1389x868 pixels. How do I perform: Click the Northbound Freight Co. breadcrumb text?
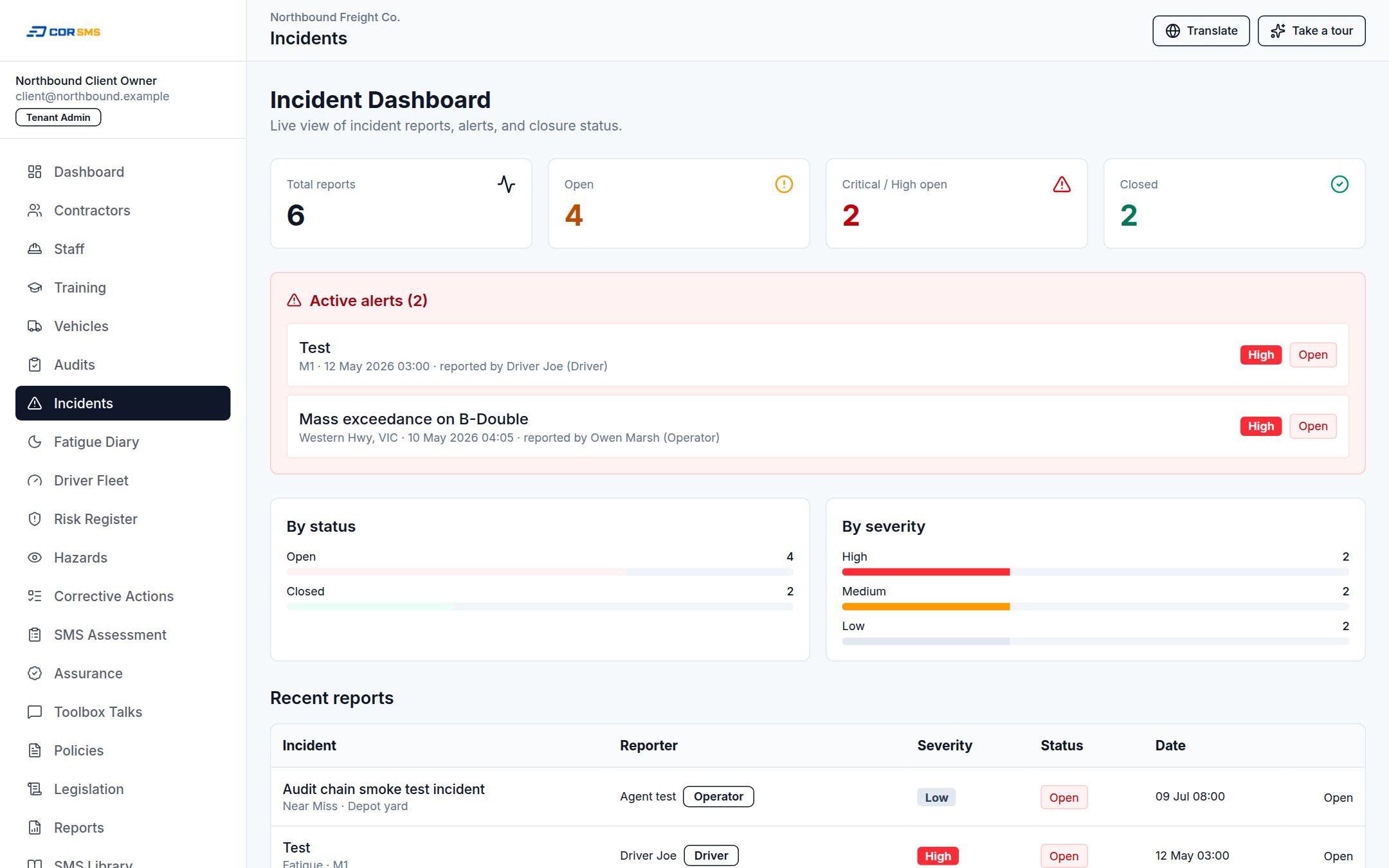[335, 17]
